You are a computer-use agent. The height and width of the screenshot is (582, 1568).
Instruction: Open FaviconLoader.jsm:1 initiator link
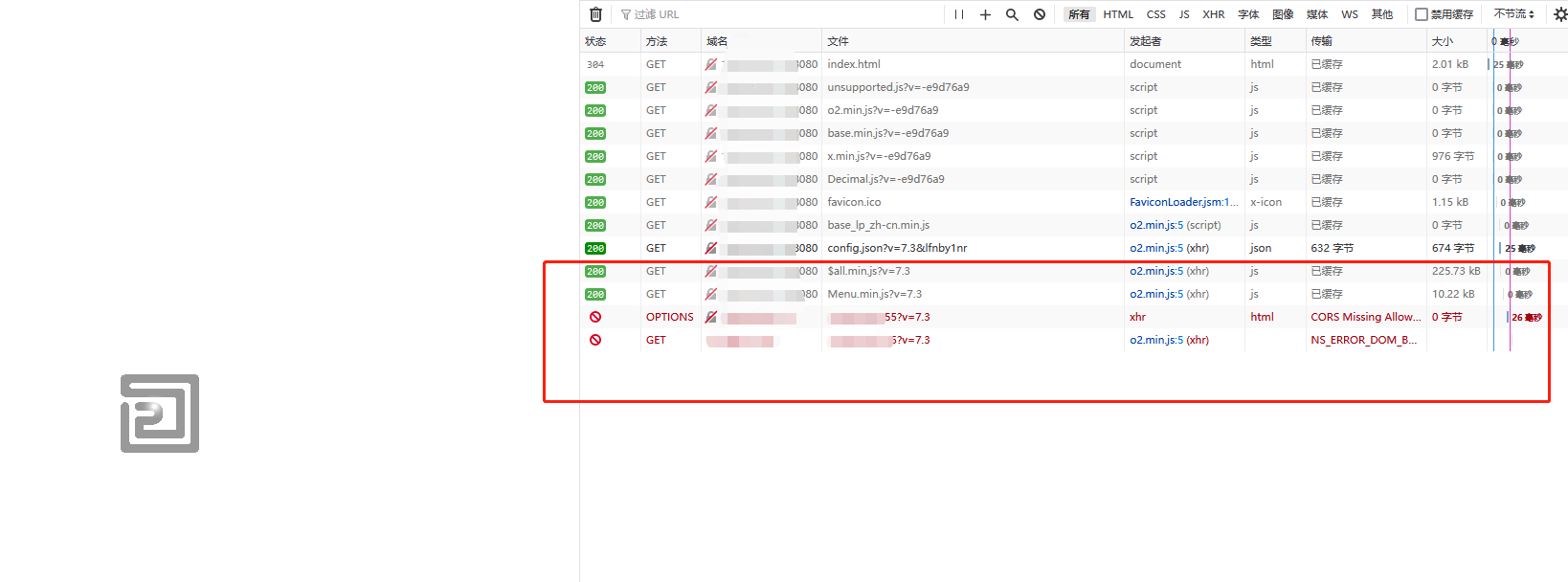point(1183,202)
